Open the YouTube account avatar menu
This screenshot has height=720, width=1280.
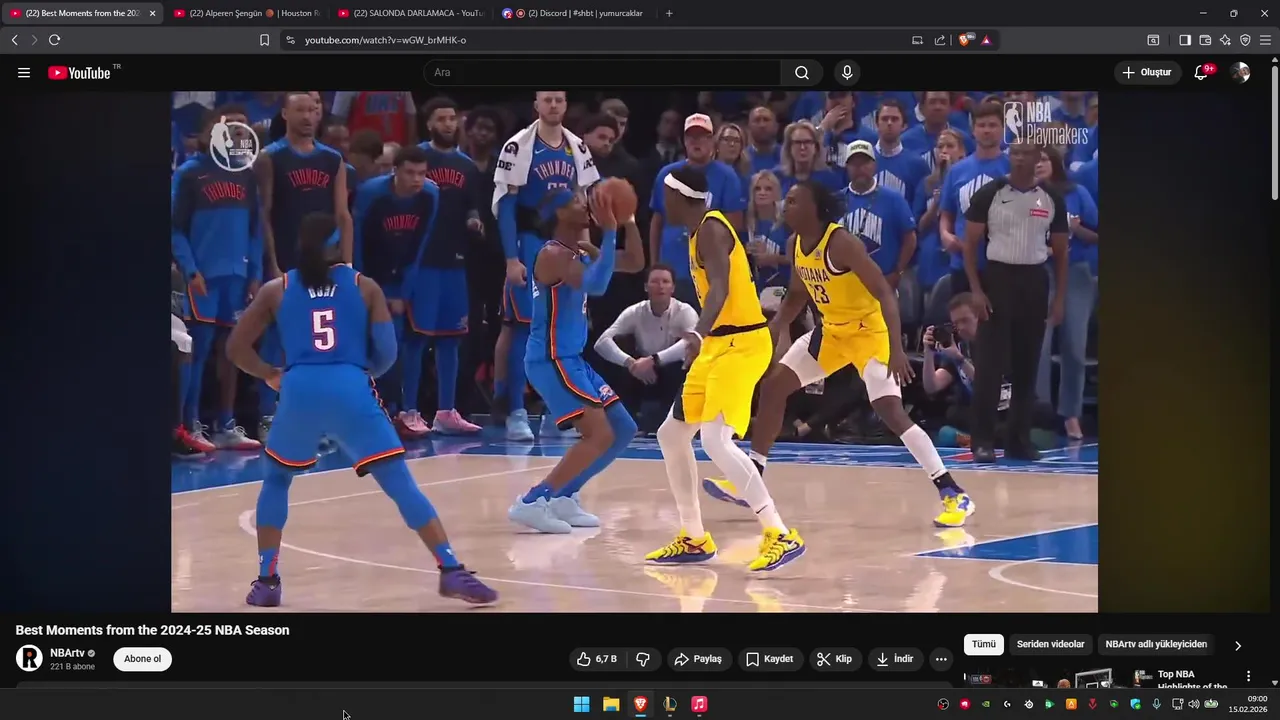click(1240, 73)
